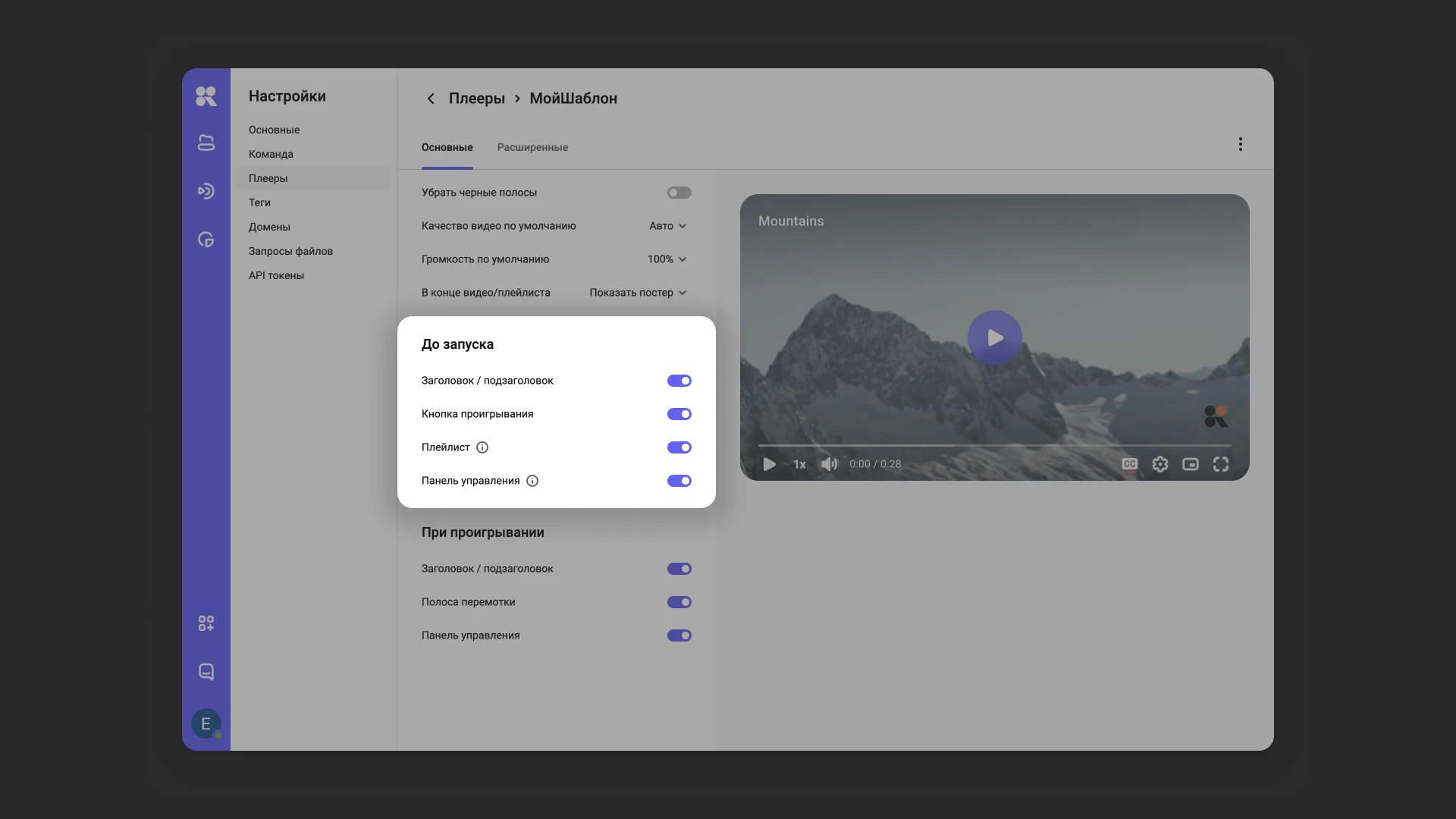Image resolution: width=1456 pixels, height=819 pixels.
Task: Expand the Громкость по умолчанию dropdown
Action: coord(667,259)
